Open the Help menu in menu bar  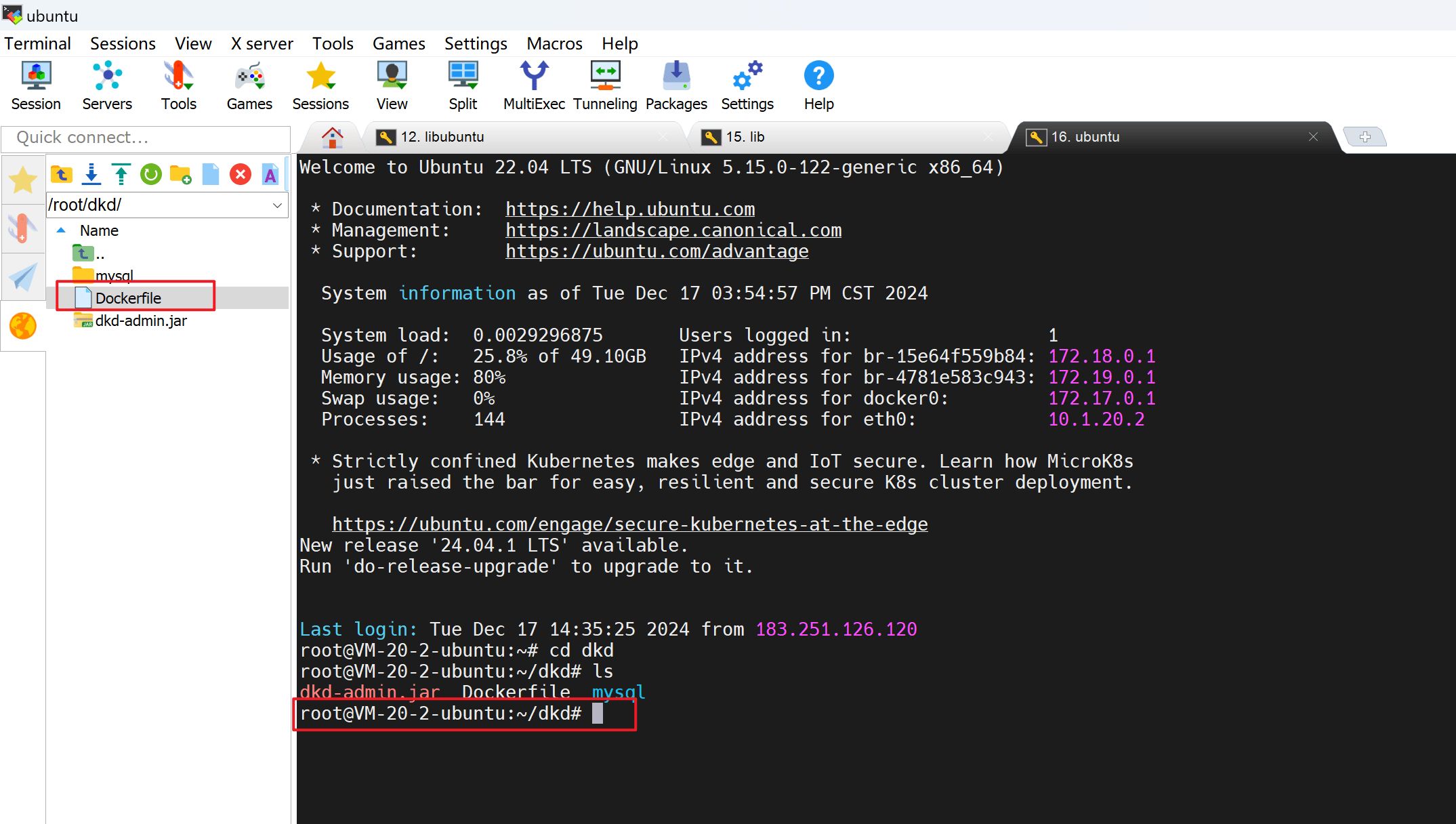pyautogui.click(x=620, y=43)
